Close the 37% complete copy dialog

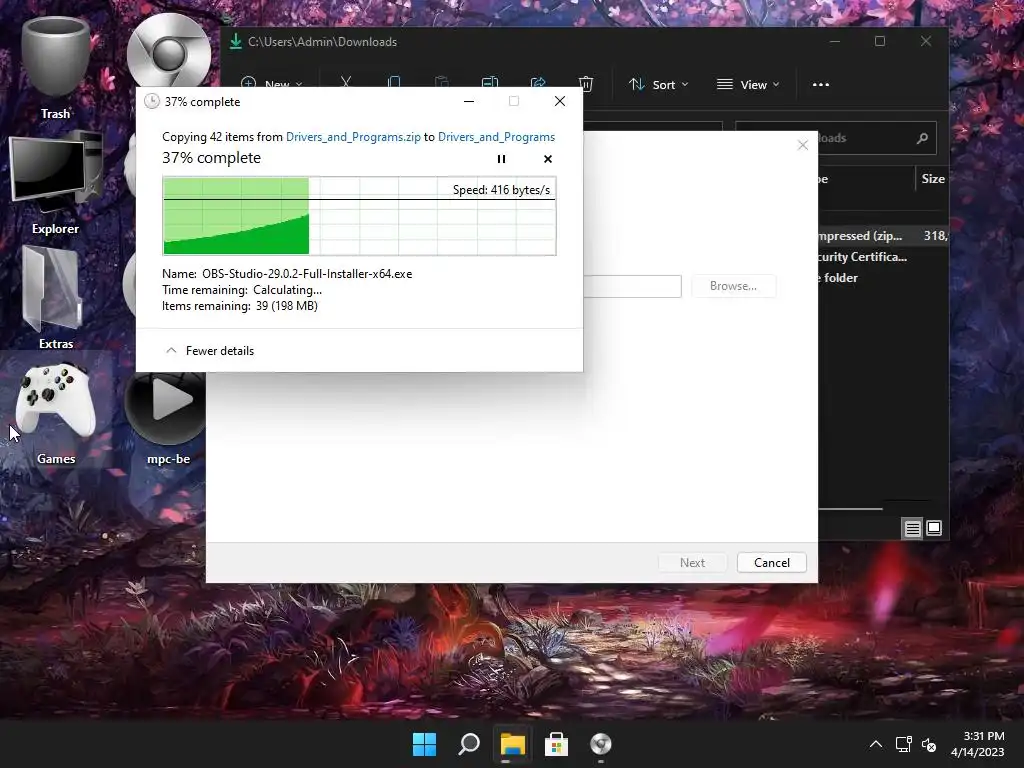tap(560, 101)
